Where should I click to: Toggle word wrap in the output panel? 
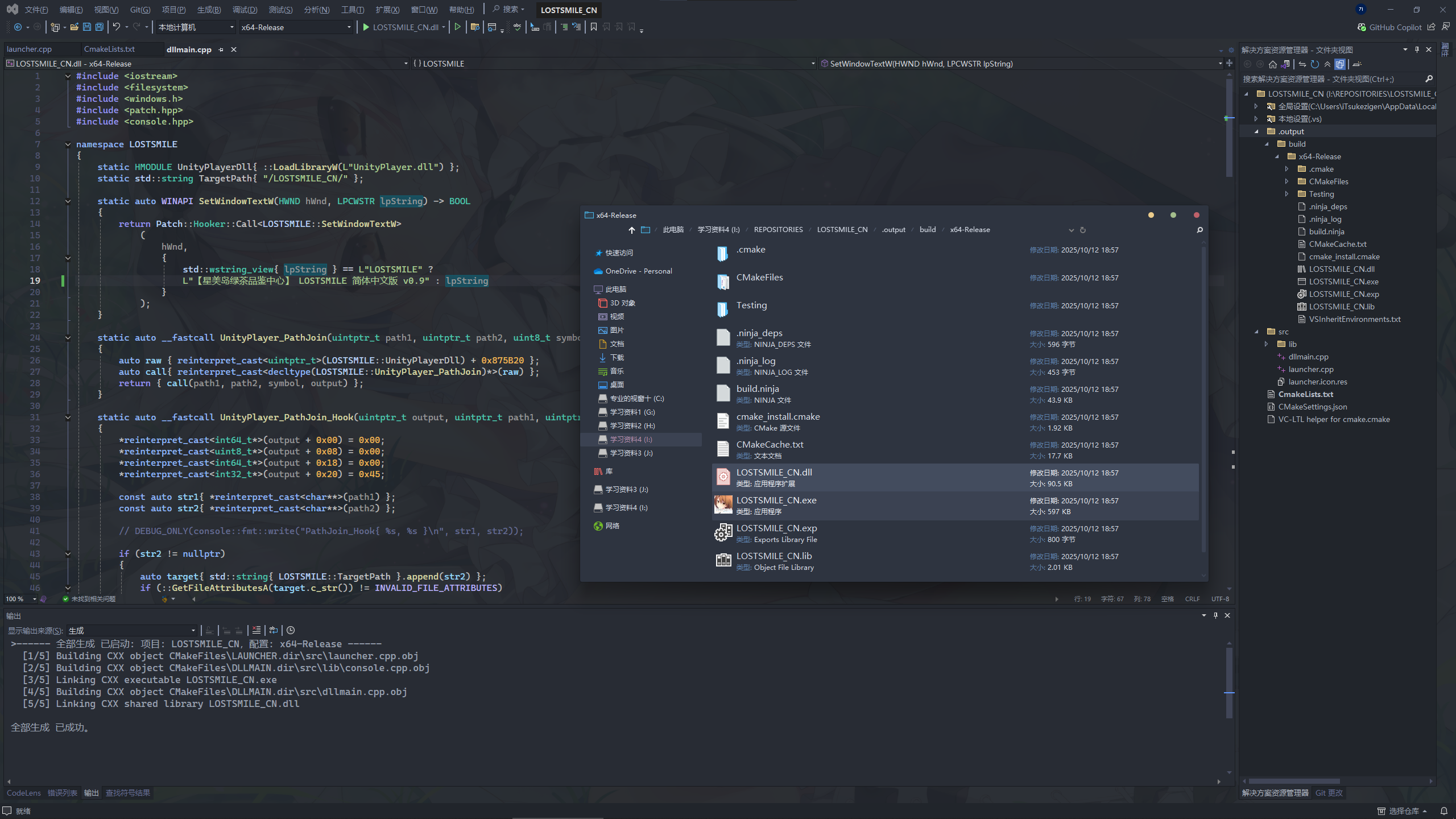[x=274, y=630]
